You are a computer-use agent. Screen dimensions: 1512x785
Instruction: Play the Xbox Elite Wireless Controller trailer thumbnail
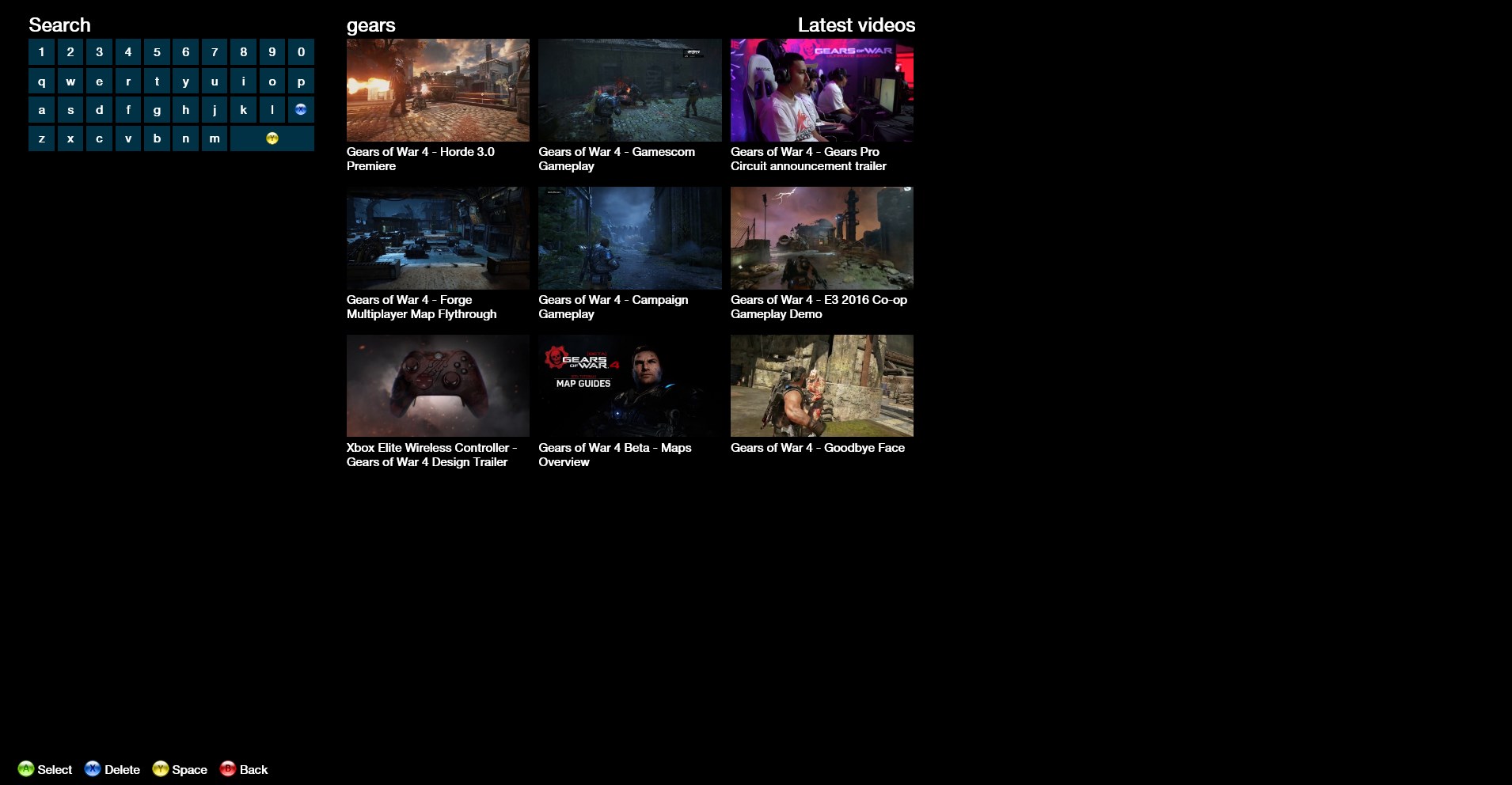(x=438, y=385)
